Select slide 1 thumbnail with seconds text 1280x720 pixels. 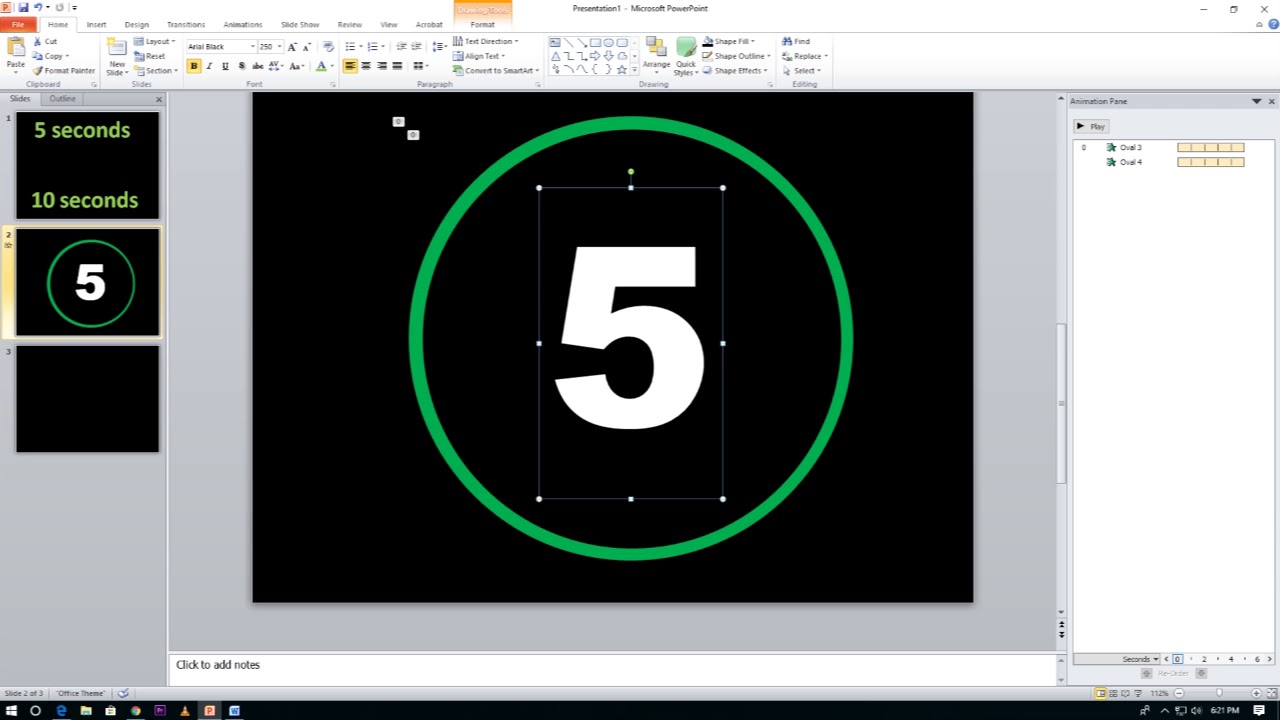coord(87,165)
